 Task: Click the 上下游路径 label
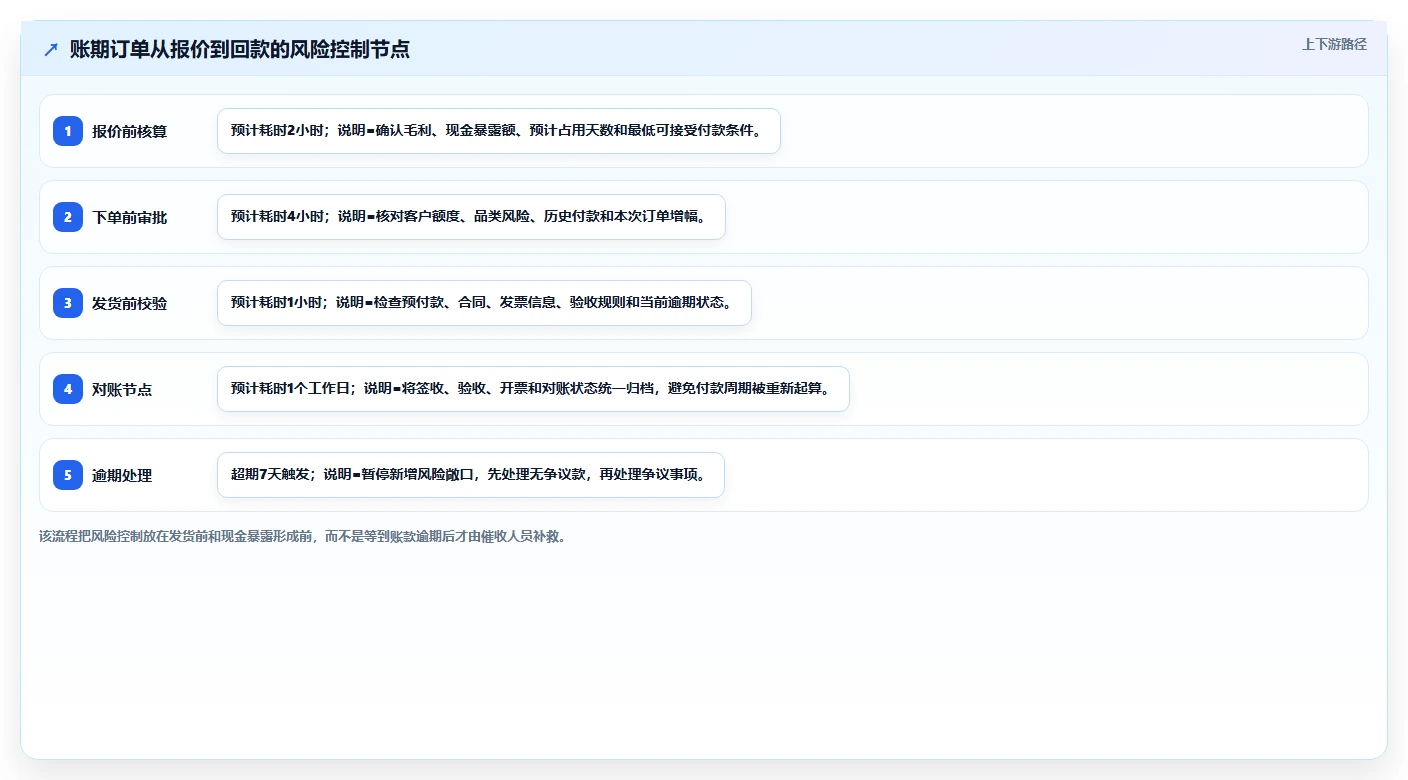coord(1334,44)
